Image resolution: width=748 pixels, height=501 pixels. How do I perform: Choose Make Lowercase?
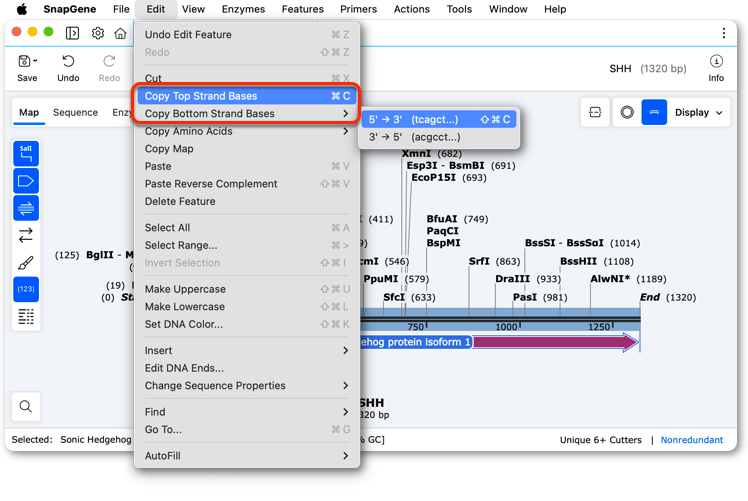tap(247, 307)
